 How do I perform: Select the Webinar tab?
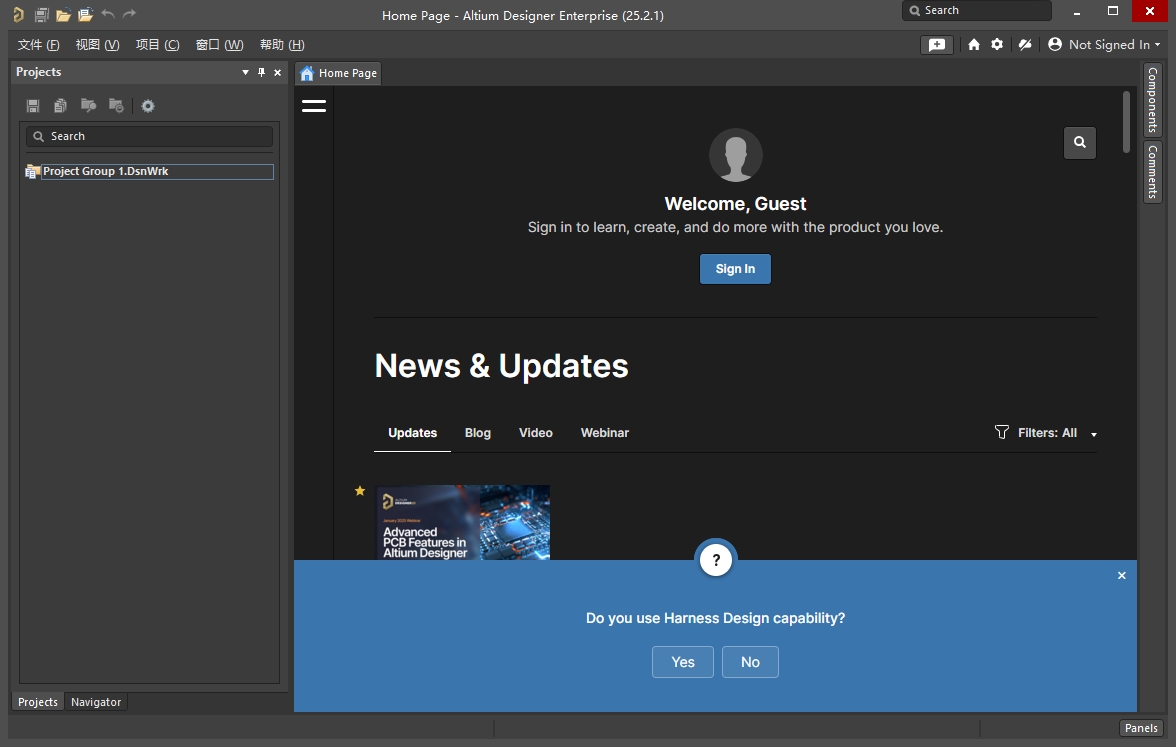click(604, 433)
